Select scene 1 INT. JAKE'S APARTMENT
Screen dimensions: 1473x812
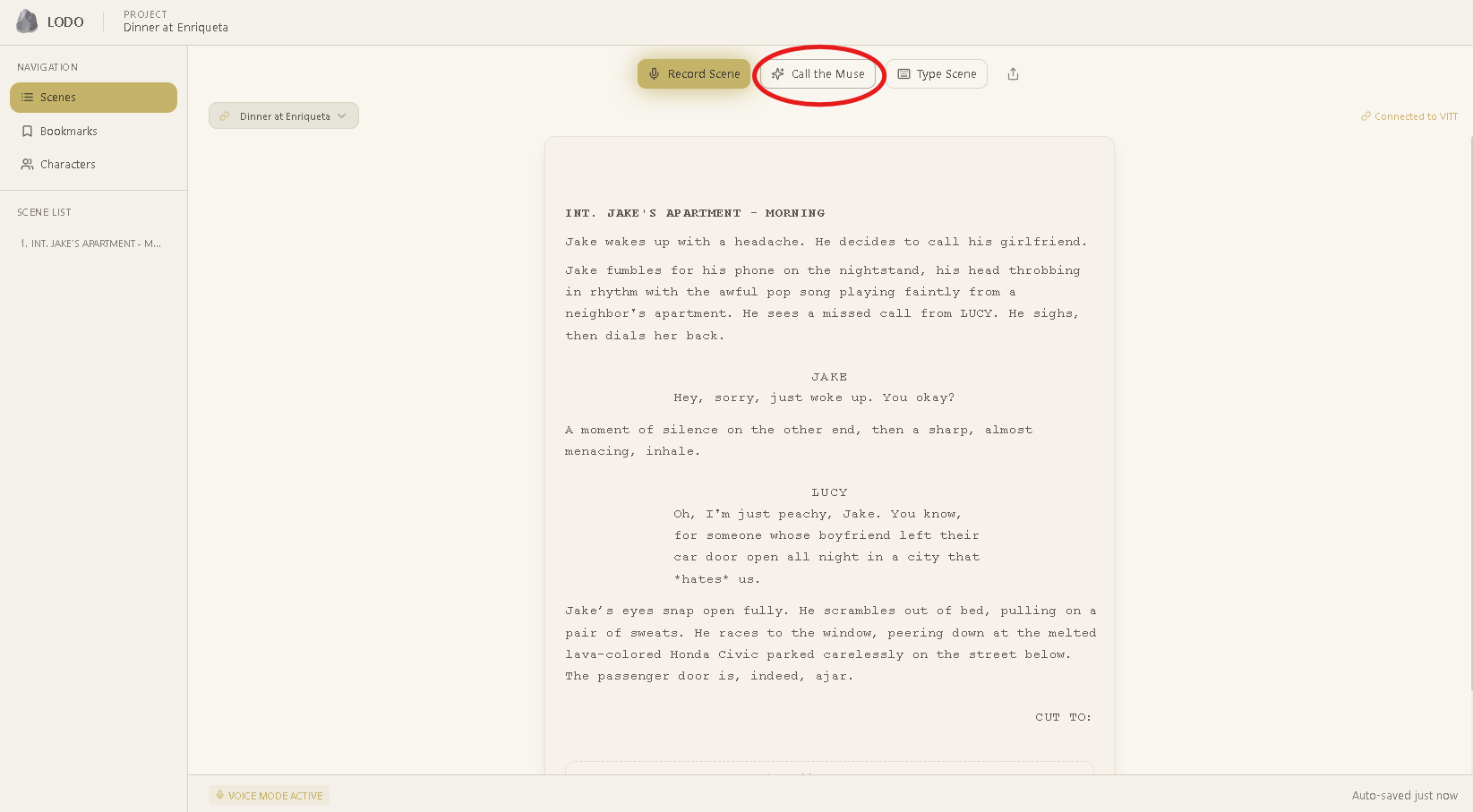(90, 243)
